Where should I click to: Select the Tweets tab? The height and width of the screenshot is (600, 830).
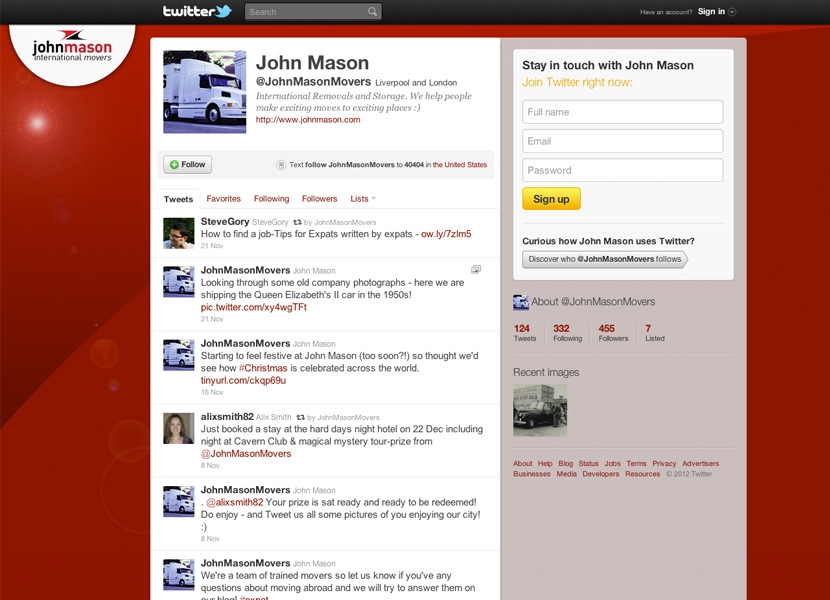click(178, 199)
